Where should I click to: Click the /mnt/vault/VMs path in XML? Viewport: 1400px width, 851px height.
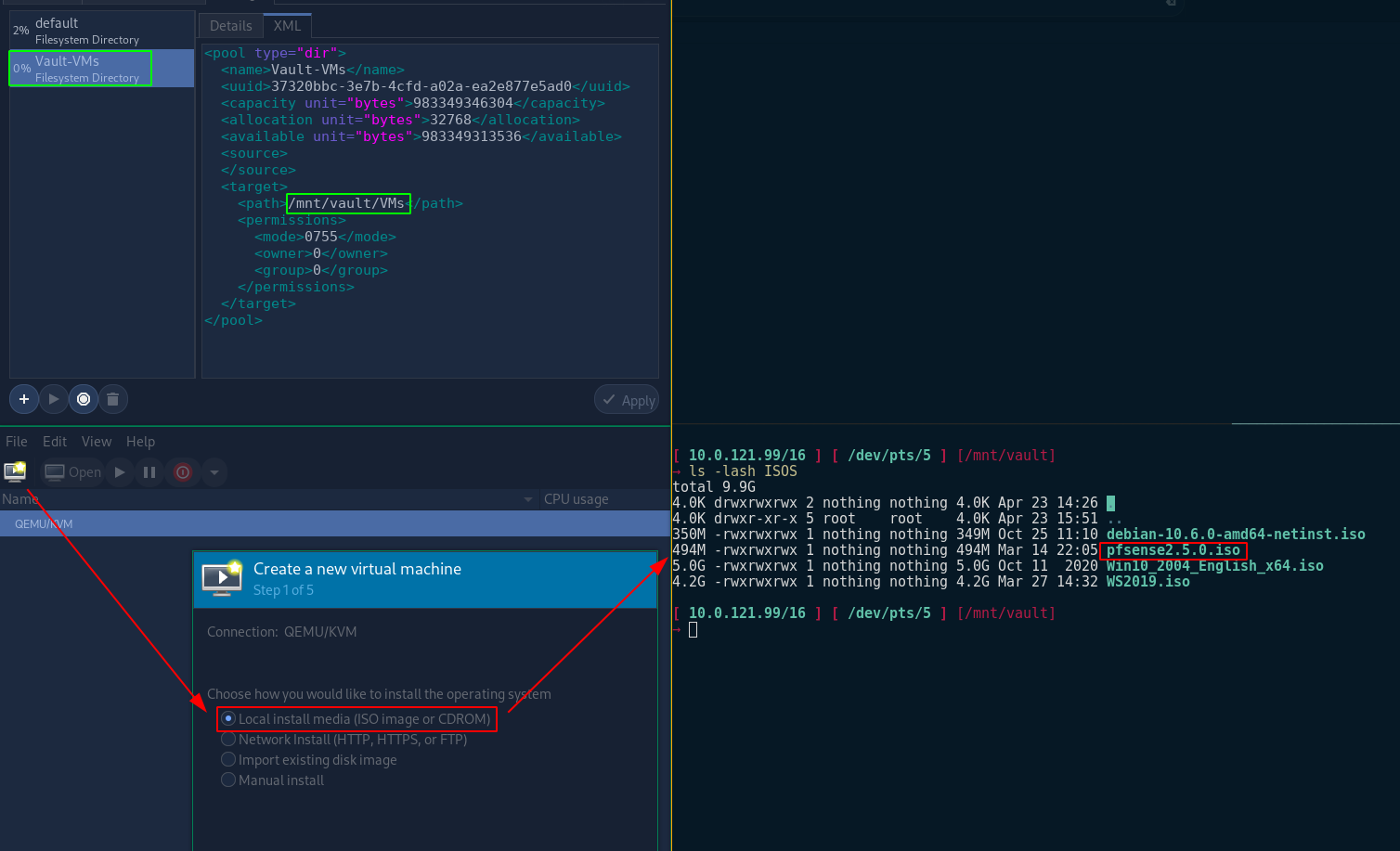point(347,203)
